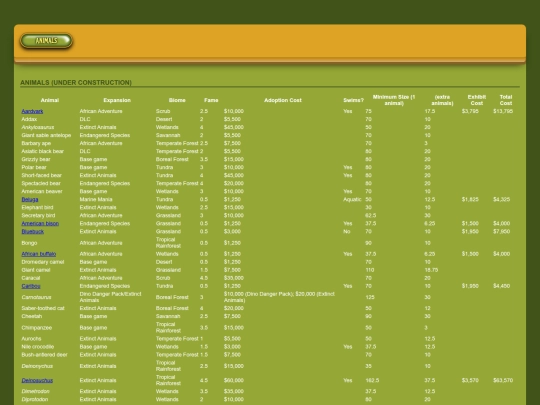Select the Asiatic black bear name

pyautogui.click(x=42, y=151)
